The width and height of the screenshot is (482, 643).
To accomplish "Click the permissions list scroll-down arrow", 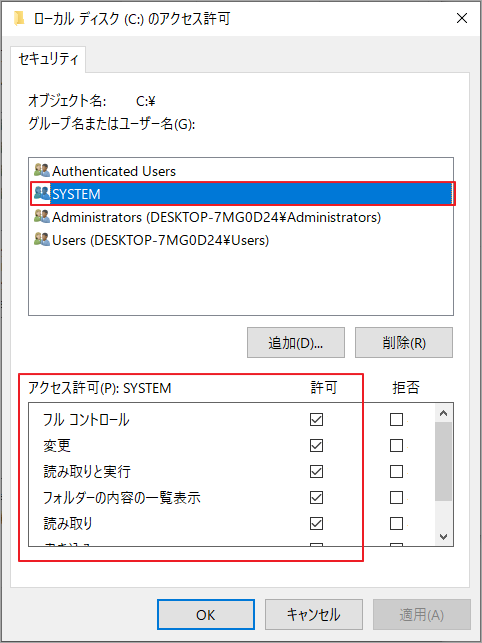I will click(443, 536).
